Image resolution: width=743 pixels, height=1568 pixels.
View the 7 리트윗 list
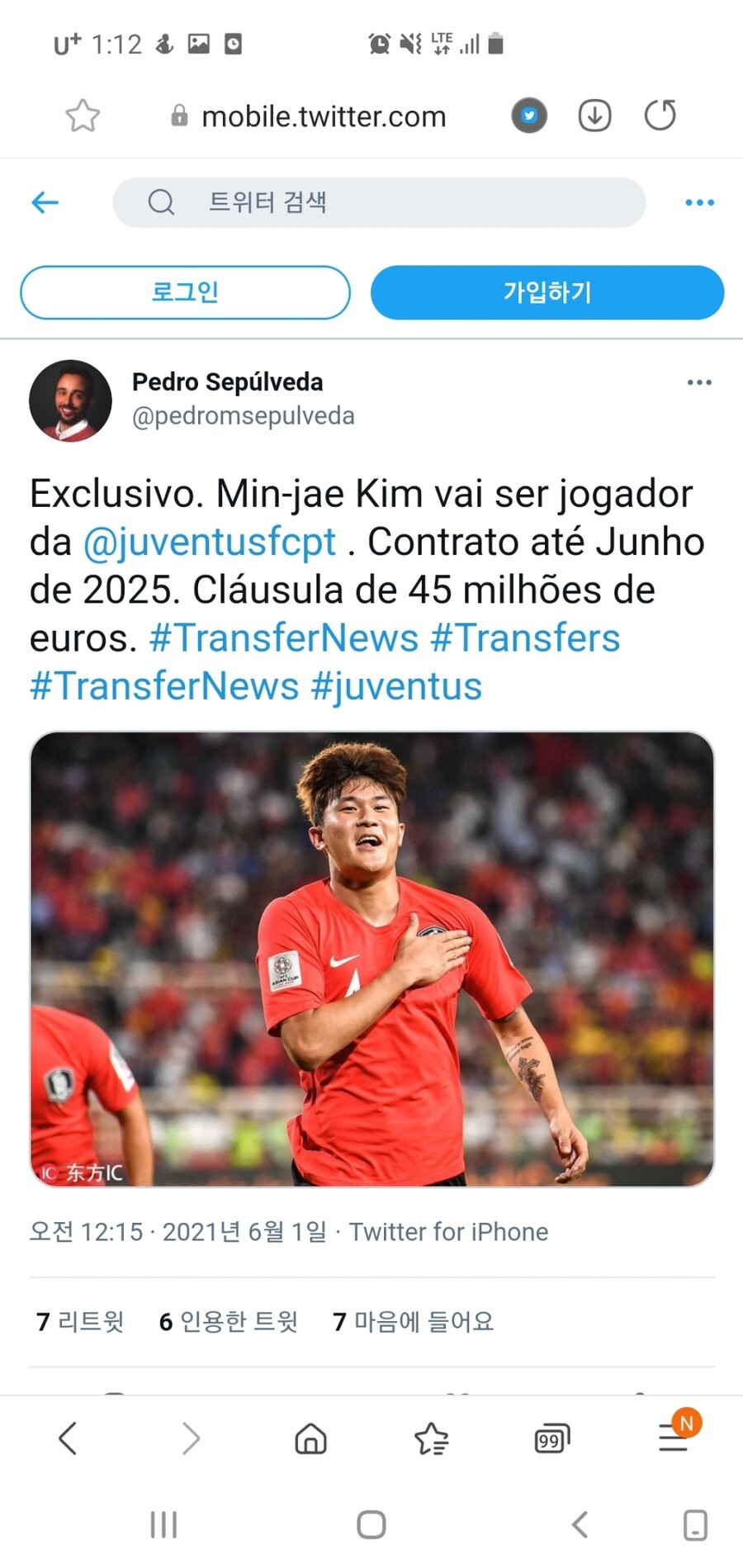point(80,1322)
